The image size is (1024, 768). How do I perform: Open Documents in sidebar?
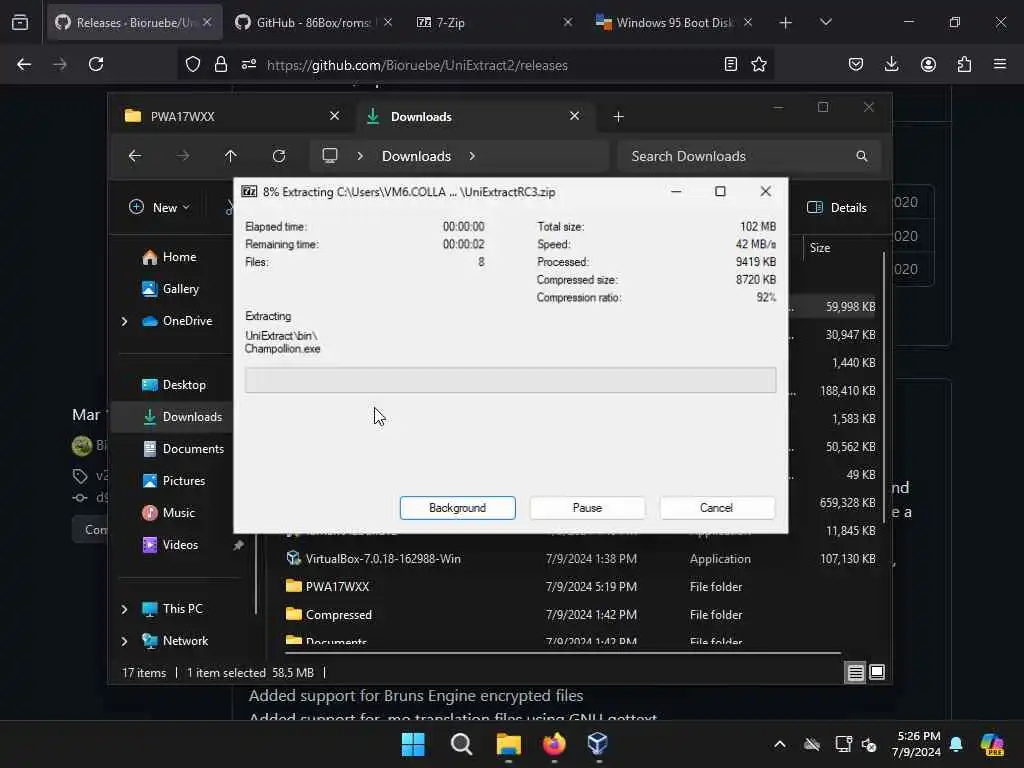point(183,449)
